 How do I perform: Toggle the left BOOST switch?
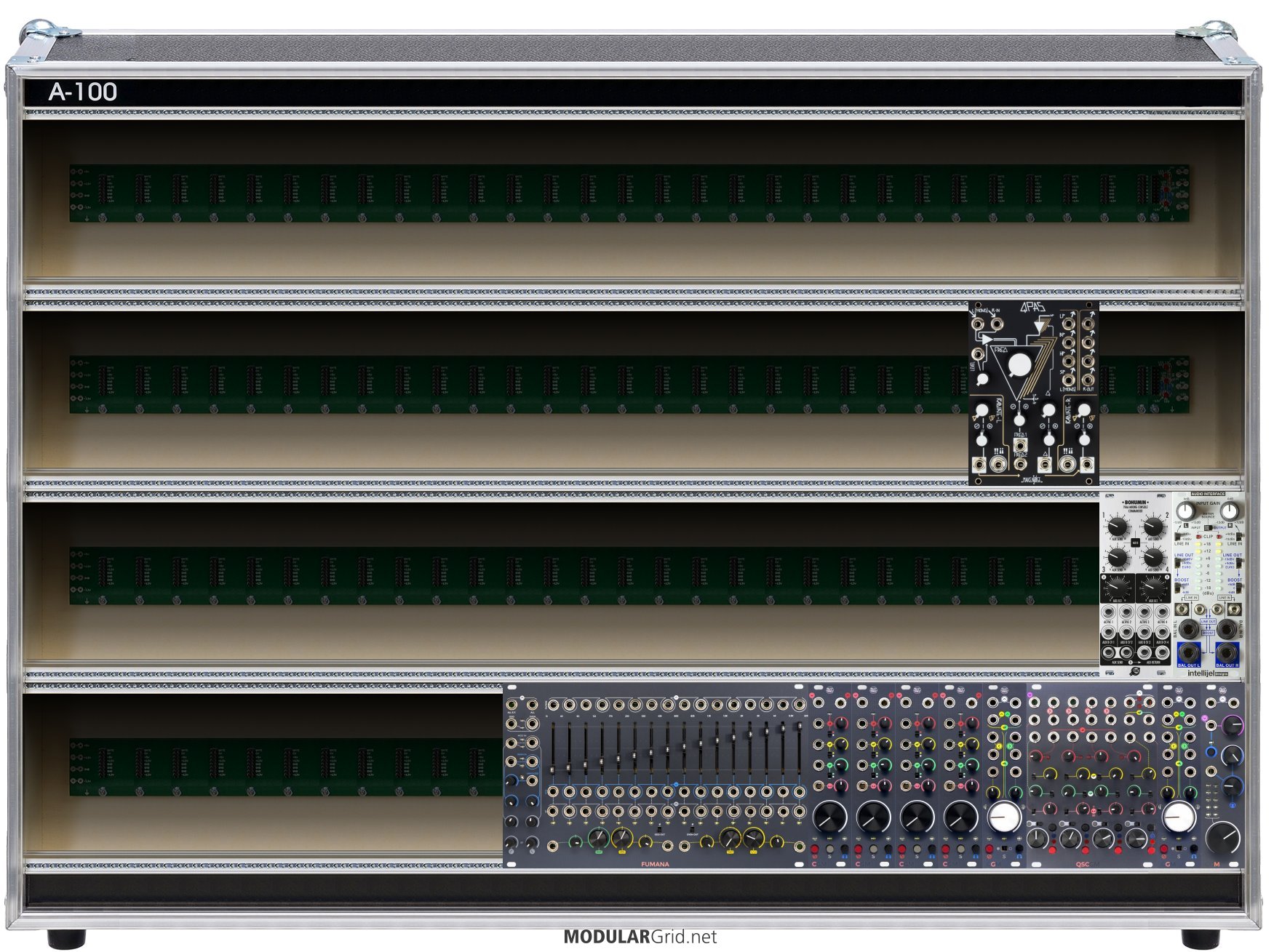(1178, 586)
